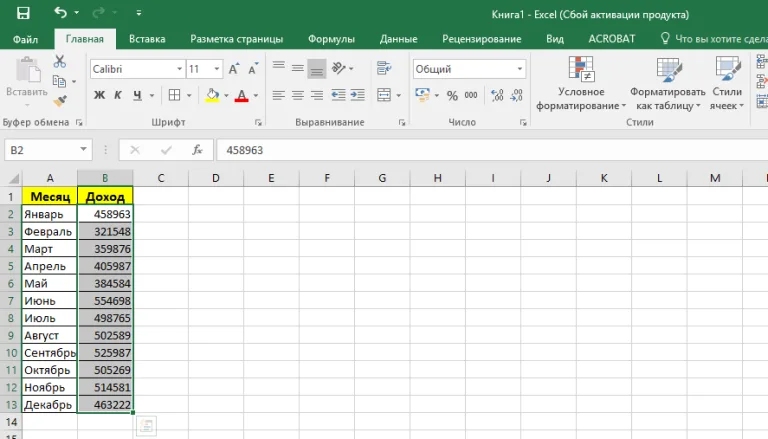Undo the last action
Screen dimensions: 768x439
pyautogui.click(x=61, y=12)
